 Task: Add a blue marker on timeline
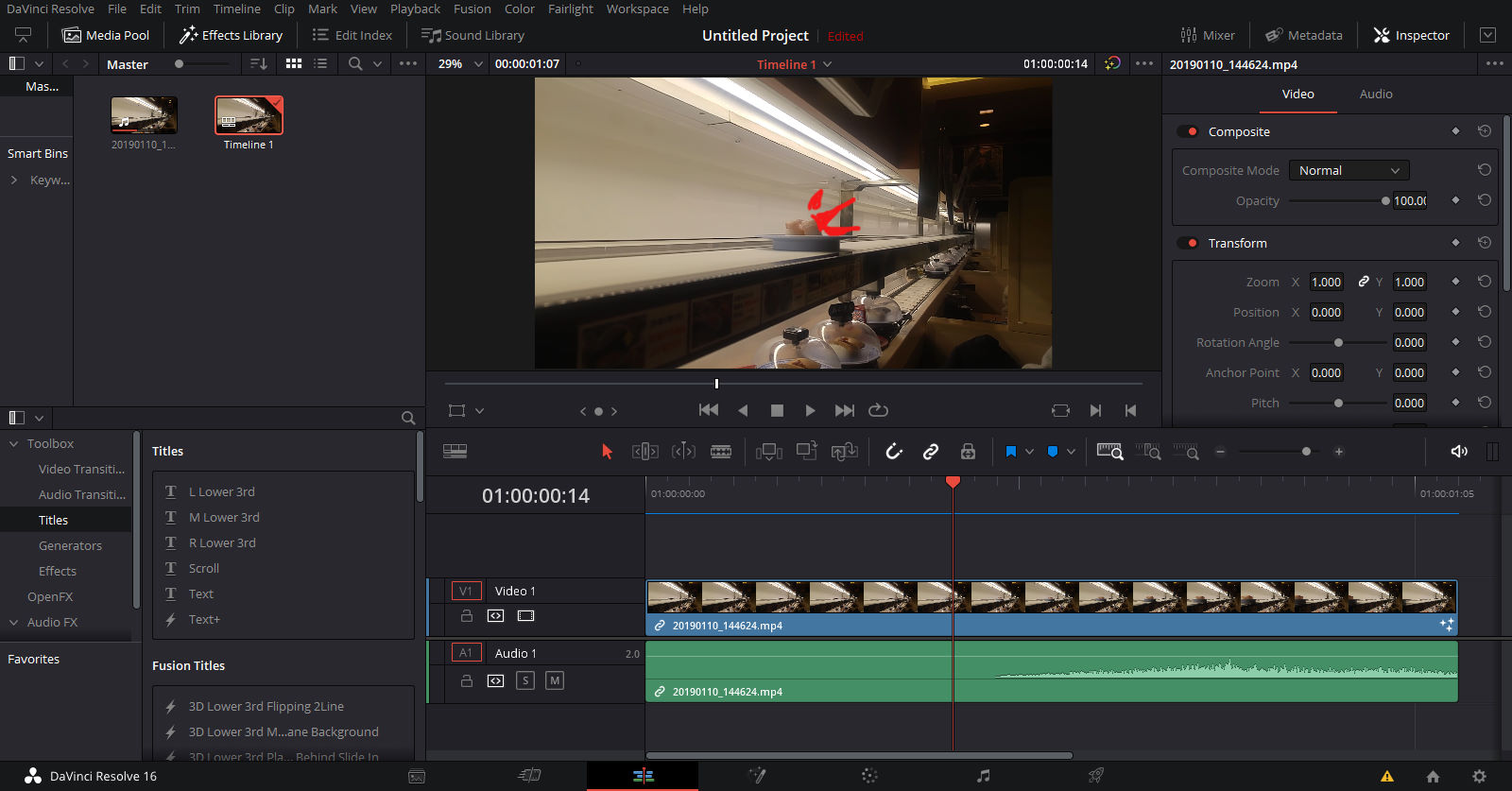(x=1053, y=452)
